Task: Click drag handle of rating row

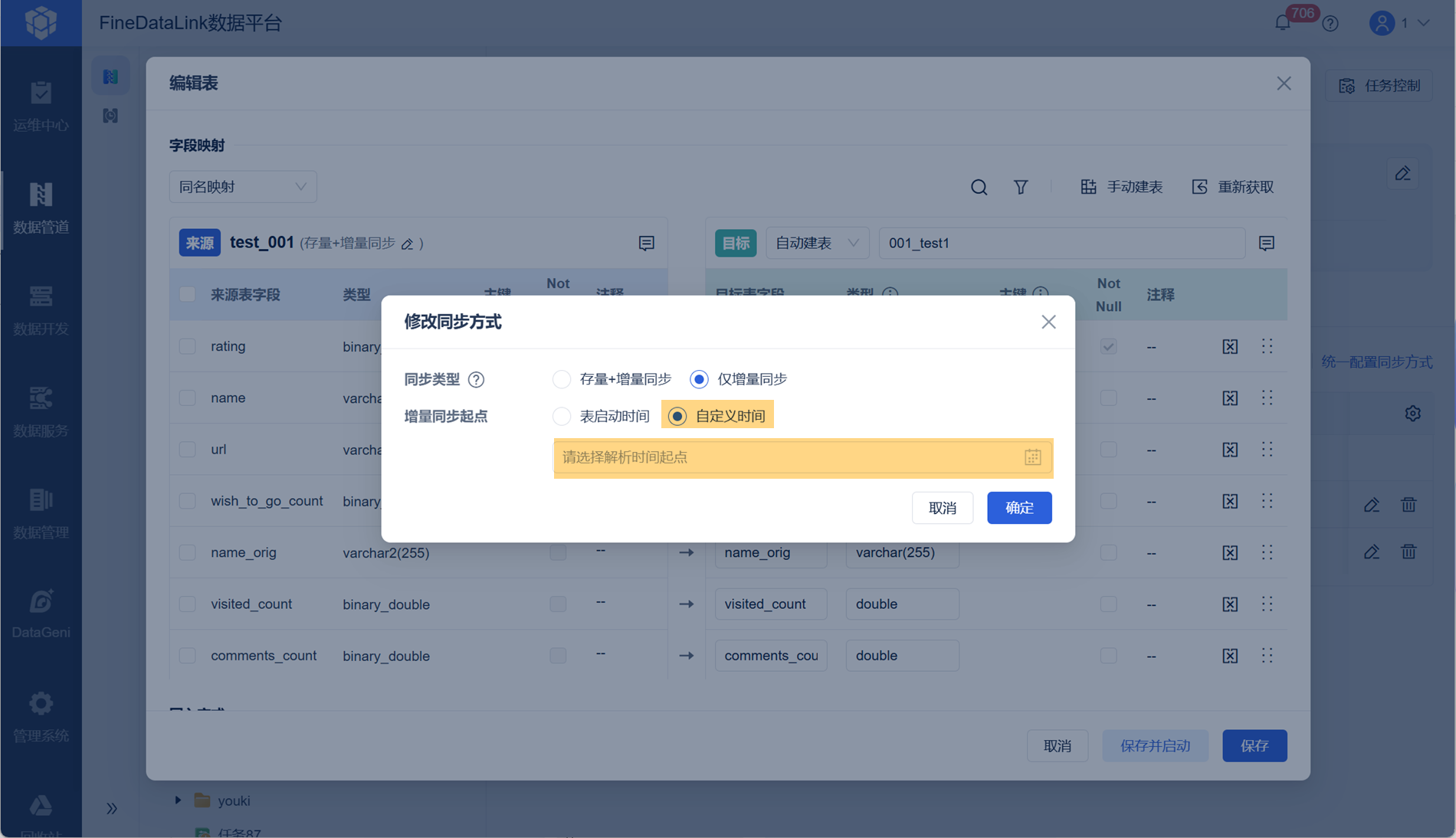Action: 1267,346
